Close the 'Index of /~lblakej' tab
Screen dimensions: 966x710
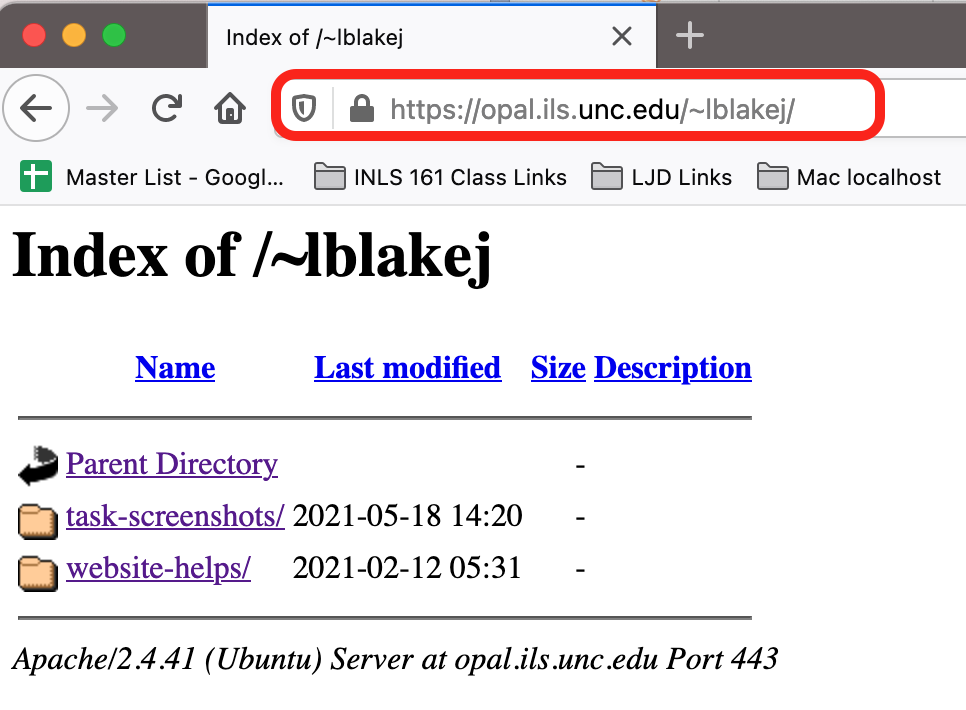pos(622,37)
